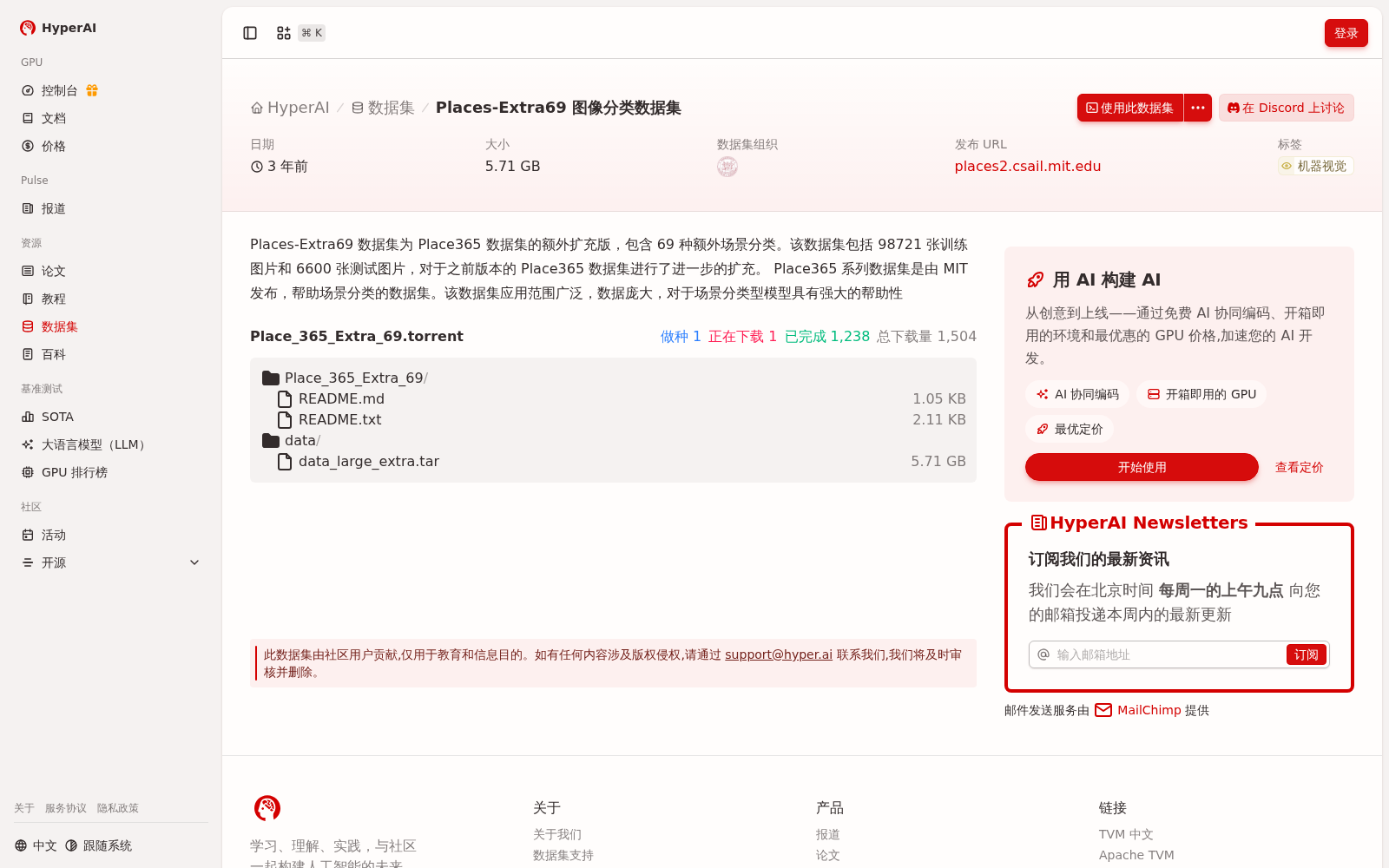Open the command palette ⌘K search

coord(300,33)
